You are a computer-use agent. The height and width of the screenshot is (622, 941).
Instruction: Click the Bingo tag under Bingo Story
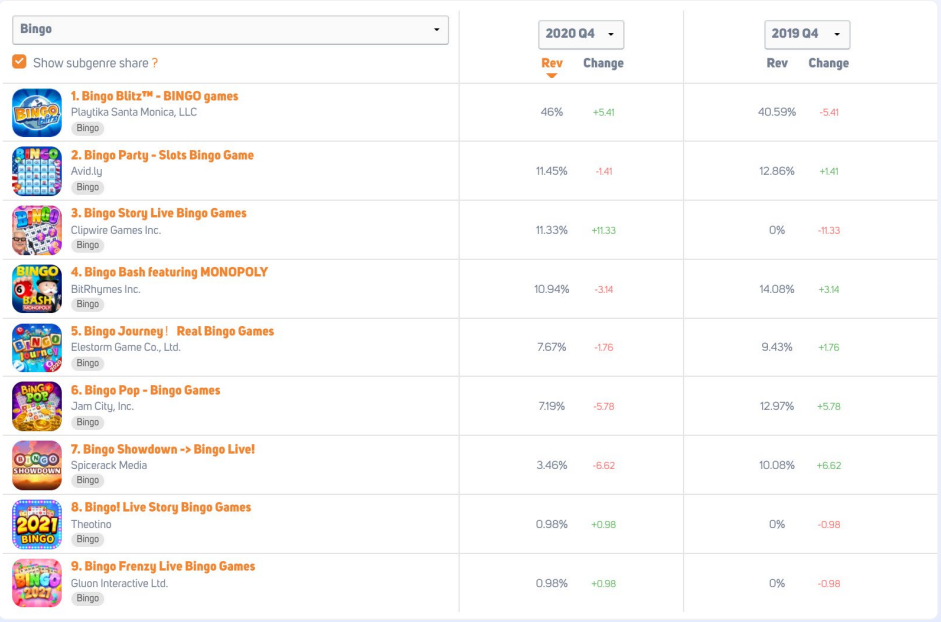[x=88, y=245]
